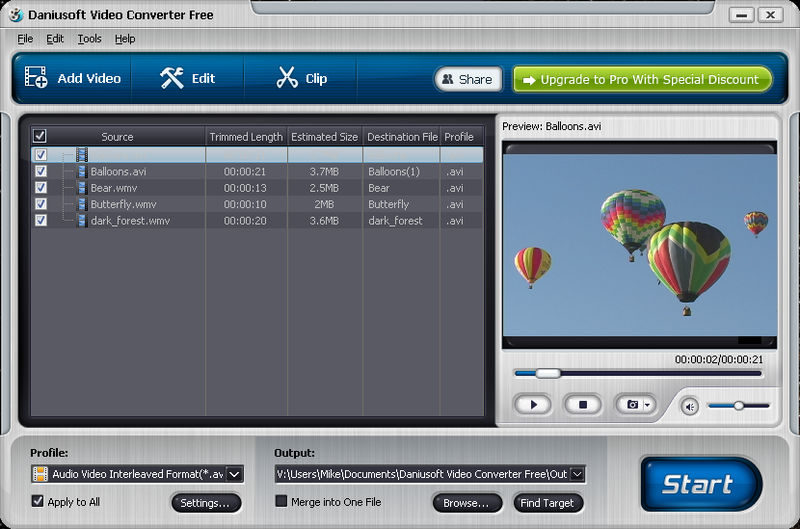This screenshot has width=800, height=529.
Task: Uncheck the dark_forest.wmv checkbox
Action: (41, 220)
